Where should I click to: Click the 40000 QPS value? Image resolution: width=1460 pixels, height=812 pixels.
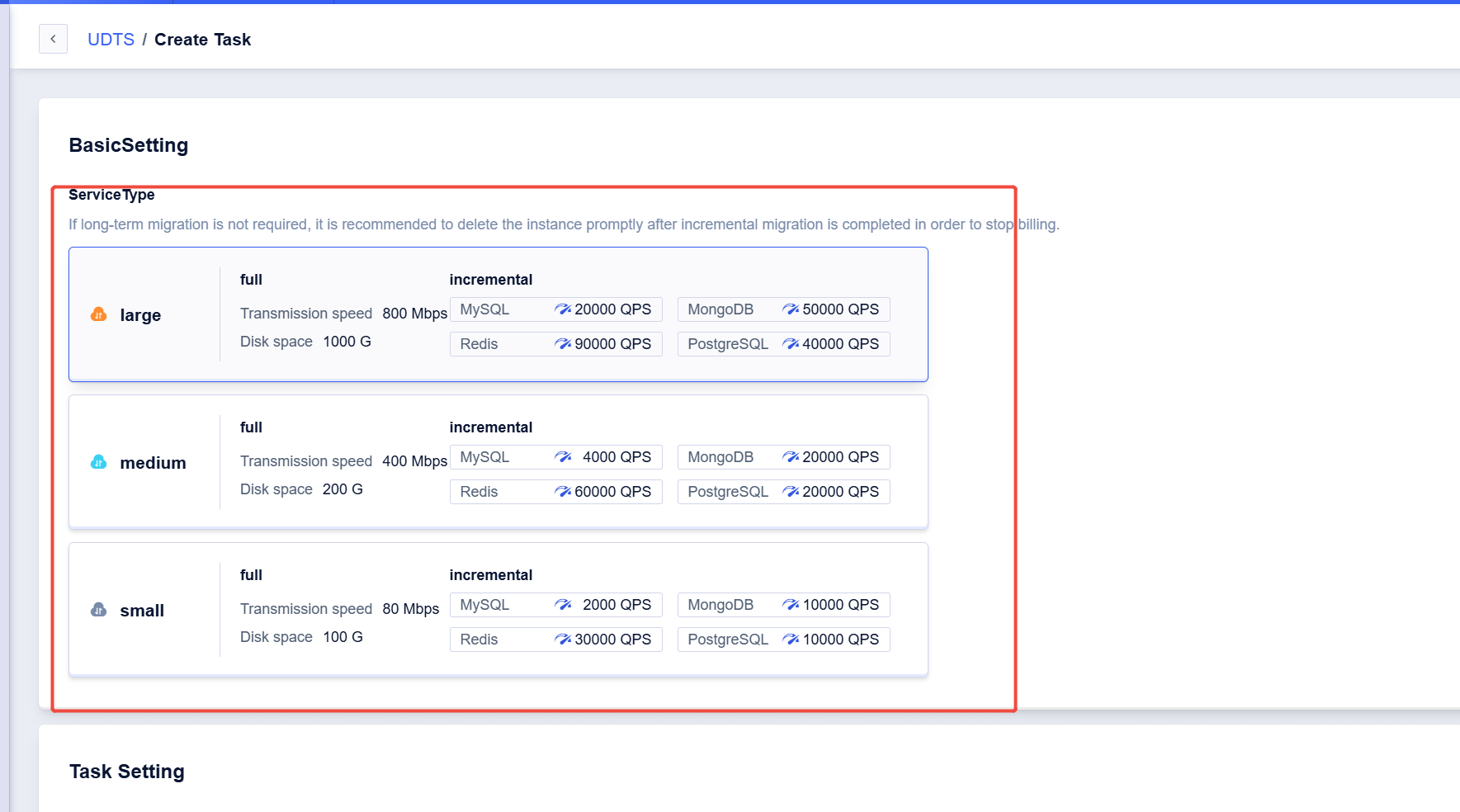point(841,344)
